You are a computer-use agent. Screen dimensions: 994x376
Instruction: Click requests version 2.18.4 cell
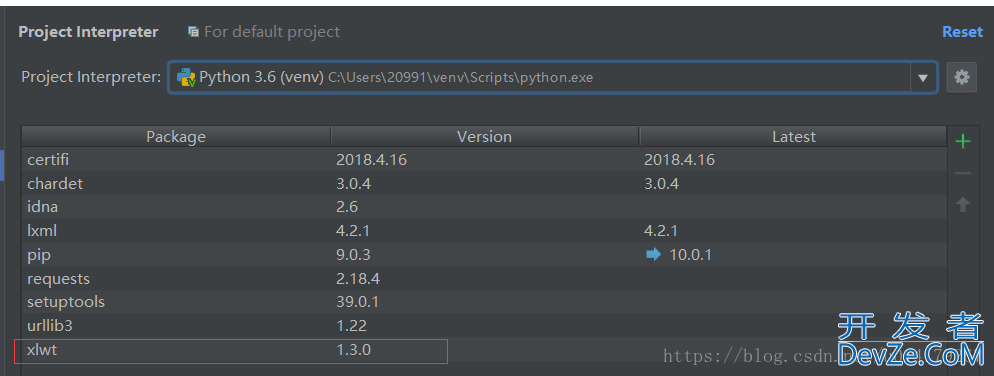click(x=358, y=278)
